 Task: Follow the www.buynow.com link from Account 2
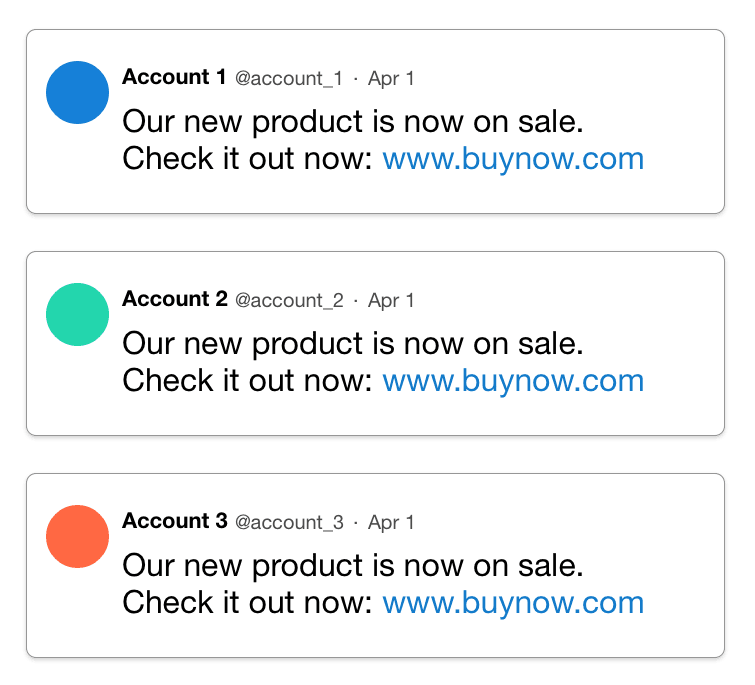(513, 381)
